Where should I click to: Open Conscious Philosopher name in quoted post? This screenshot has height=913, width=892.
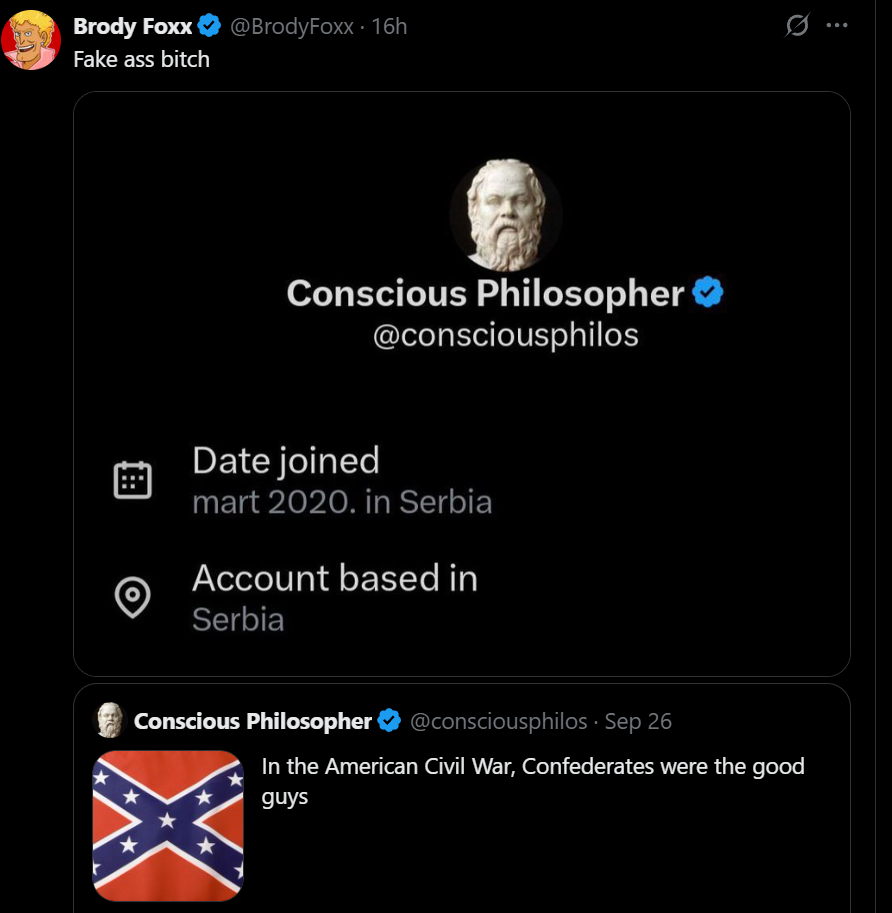(x=252, y=721)
